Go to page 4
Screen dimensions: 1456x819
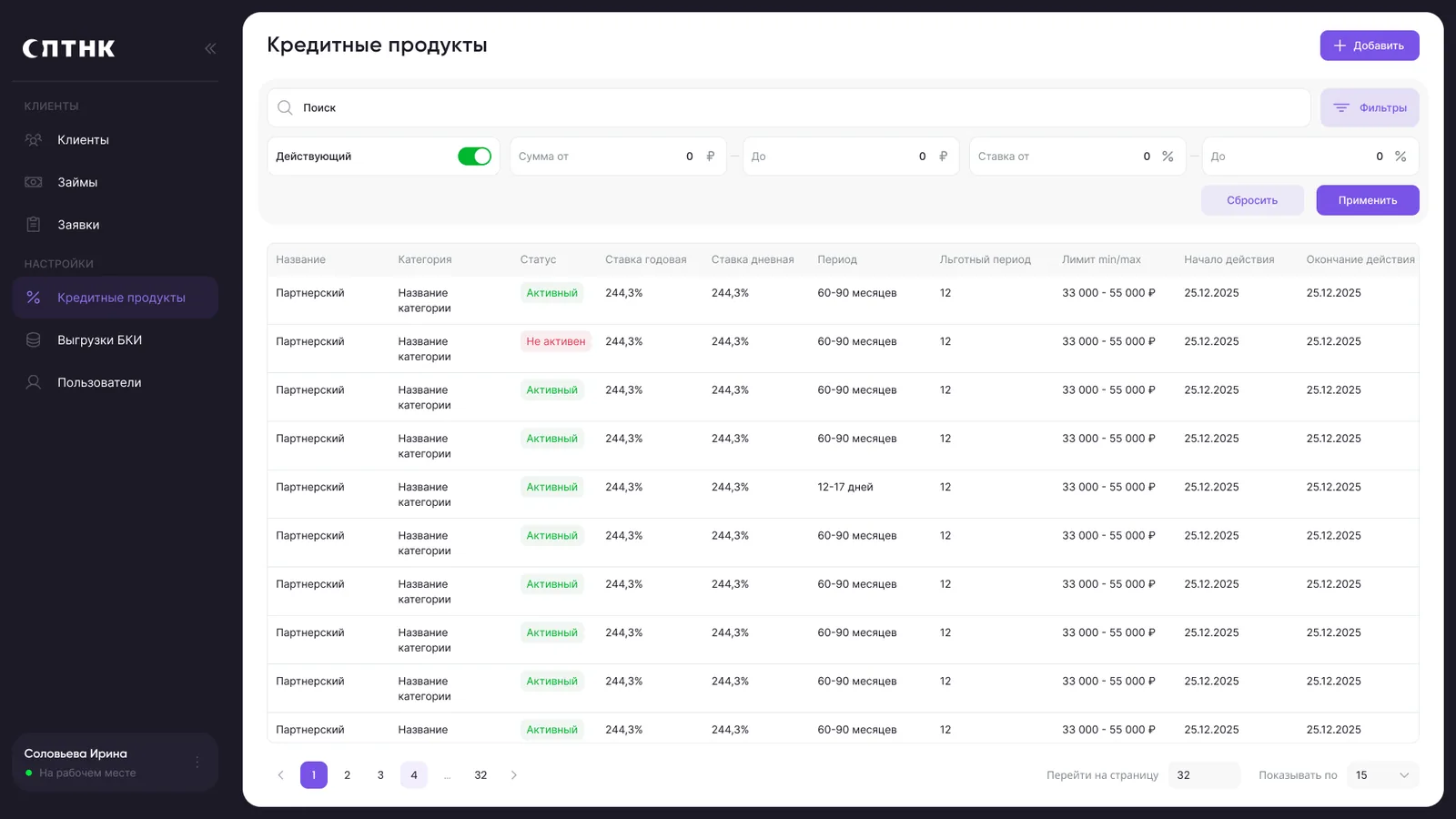pos(414,775)
